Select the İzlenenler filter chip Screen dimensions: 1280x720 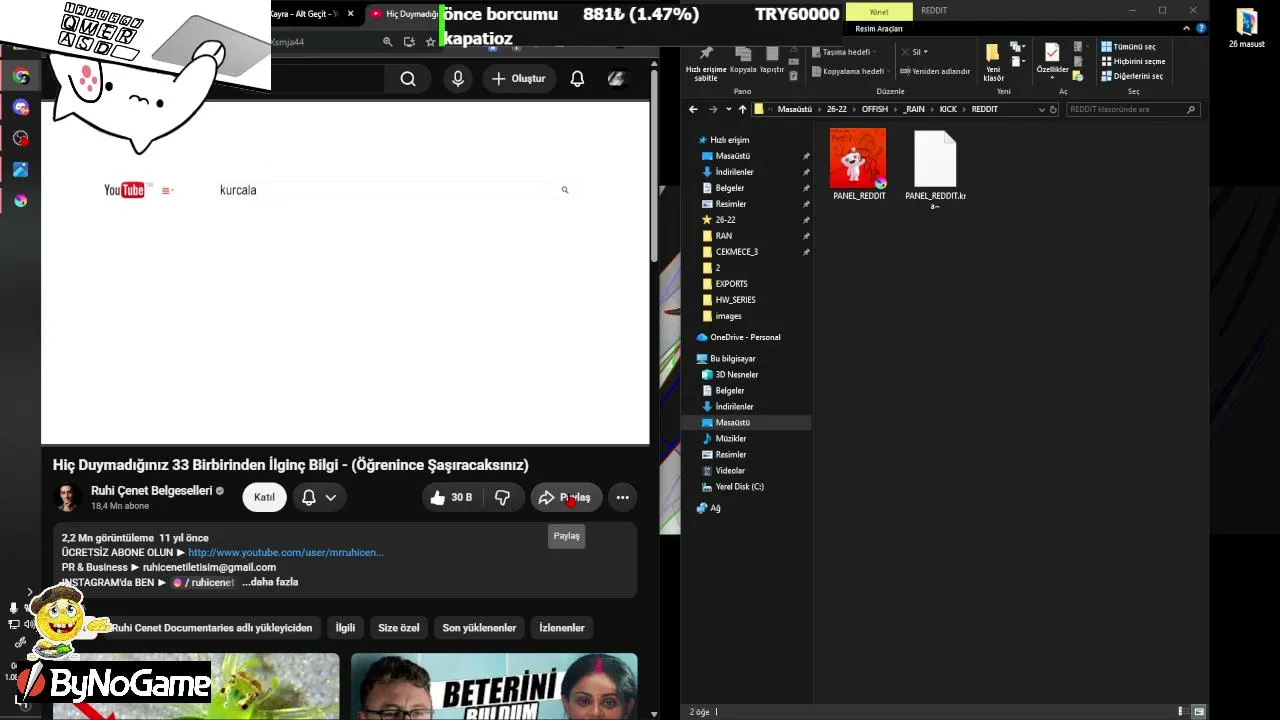[x=562, y=628]
